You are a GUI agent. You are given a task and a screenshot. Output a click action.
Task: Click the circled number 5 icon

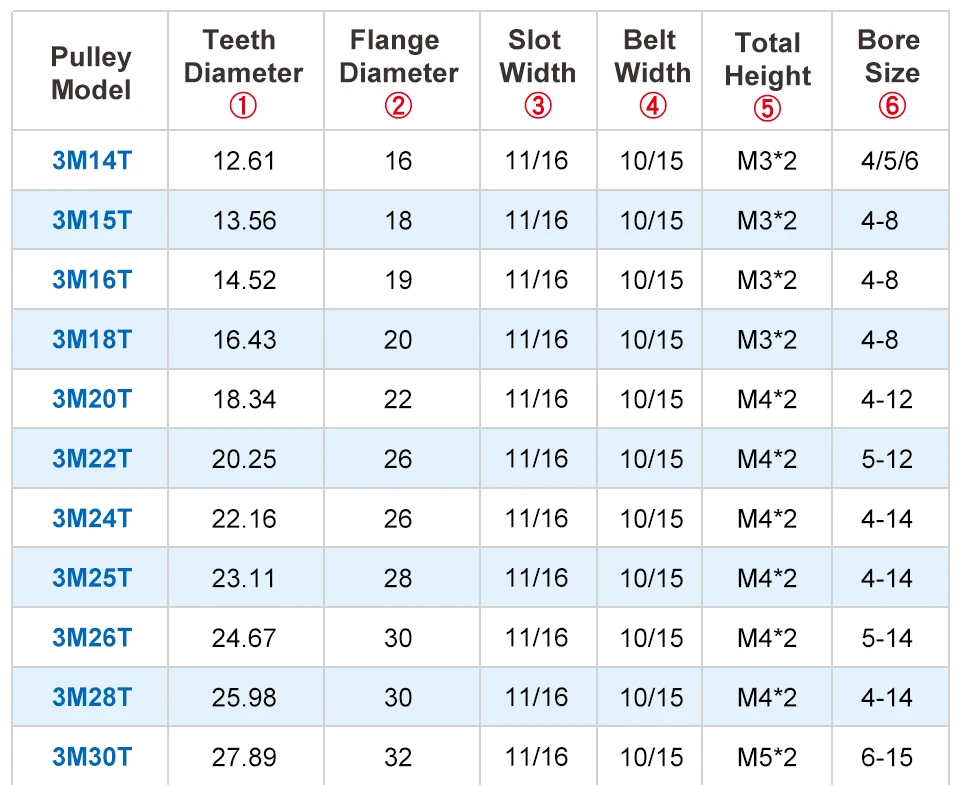pyautogui.click(x=767, y=108)
